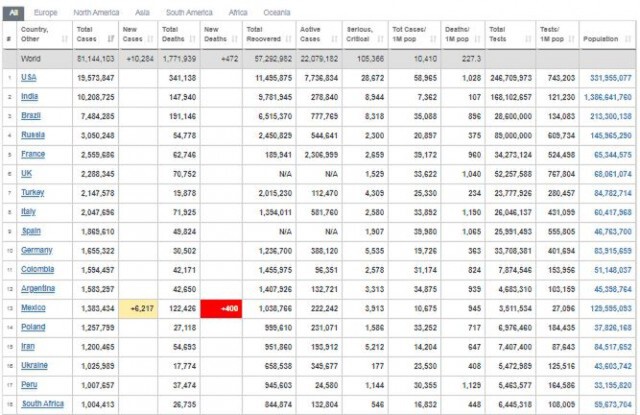640x415 pixels.
Task: Open the Peru country link
Action: coord(29,385)
